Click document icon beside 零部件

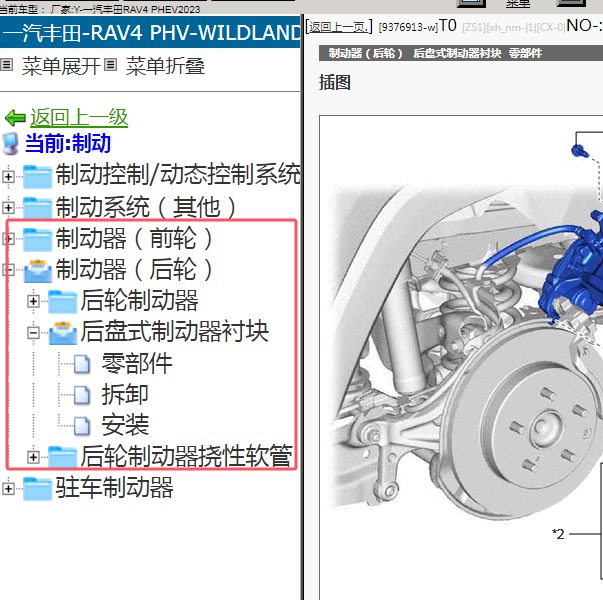pyautogui.click(x=82, y=364)
